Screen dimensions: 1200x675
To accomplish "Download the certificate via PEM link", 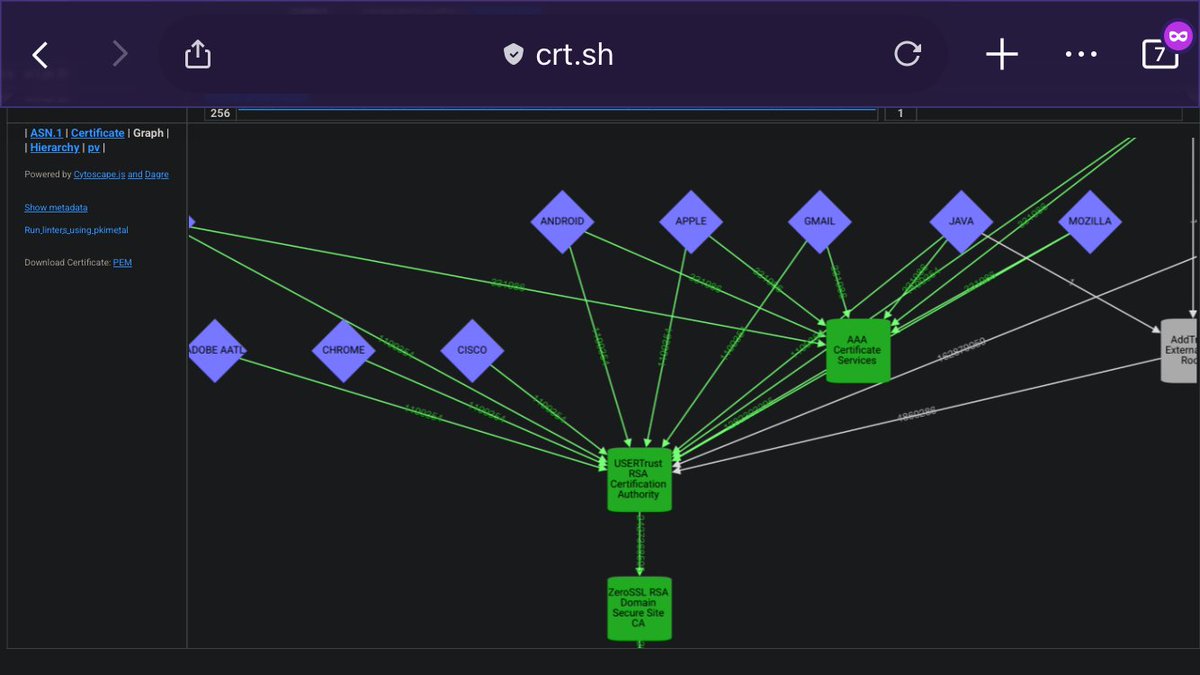I will click(122, 263).
